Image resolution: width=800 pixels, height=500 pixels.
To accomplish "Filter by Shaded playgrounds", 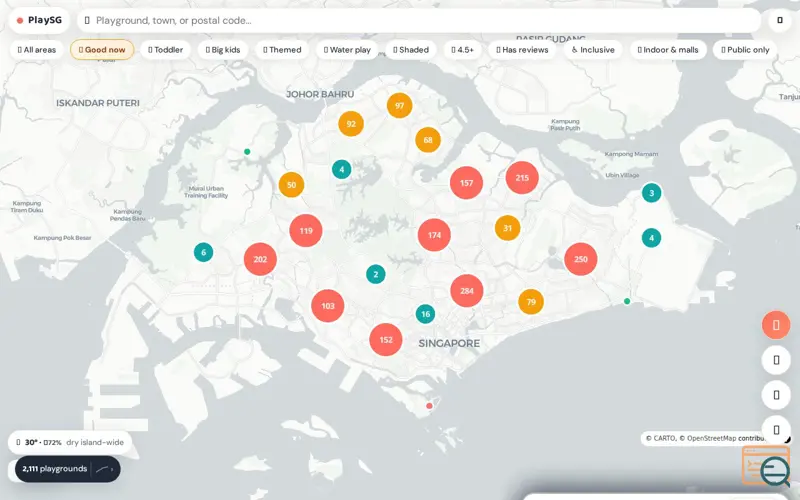I will click(411, 50).
